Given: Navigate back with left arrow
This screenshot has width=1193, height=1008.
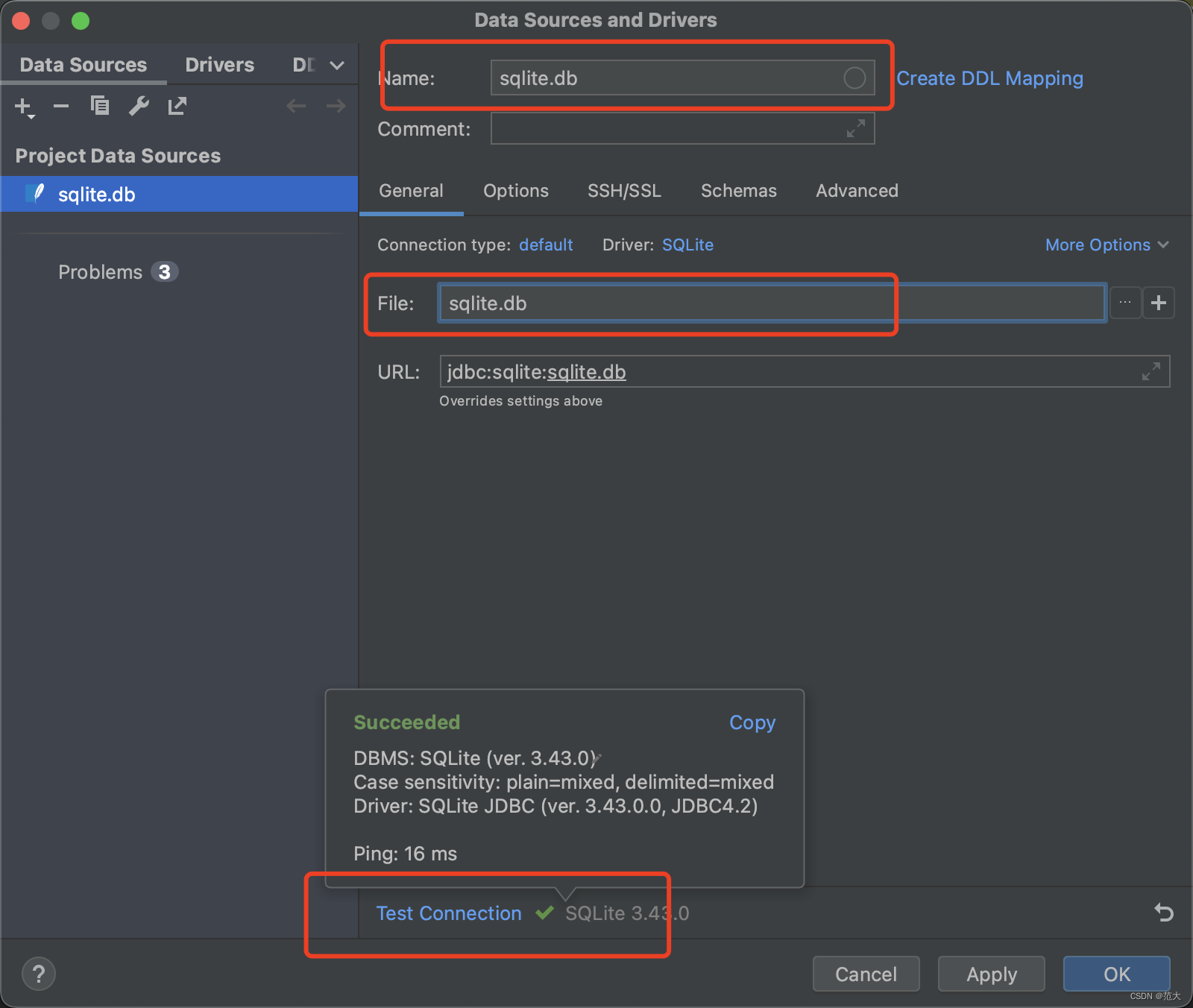Looking at the screenshot, I should coord(296,106).
